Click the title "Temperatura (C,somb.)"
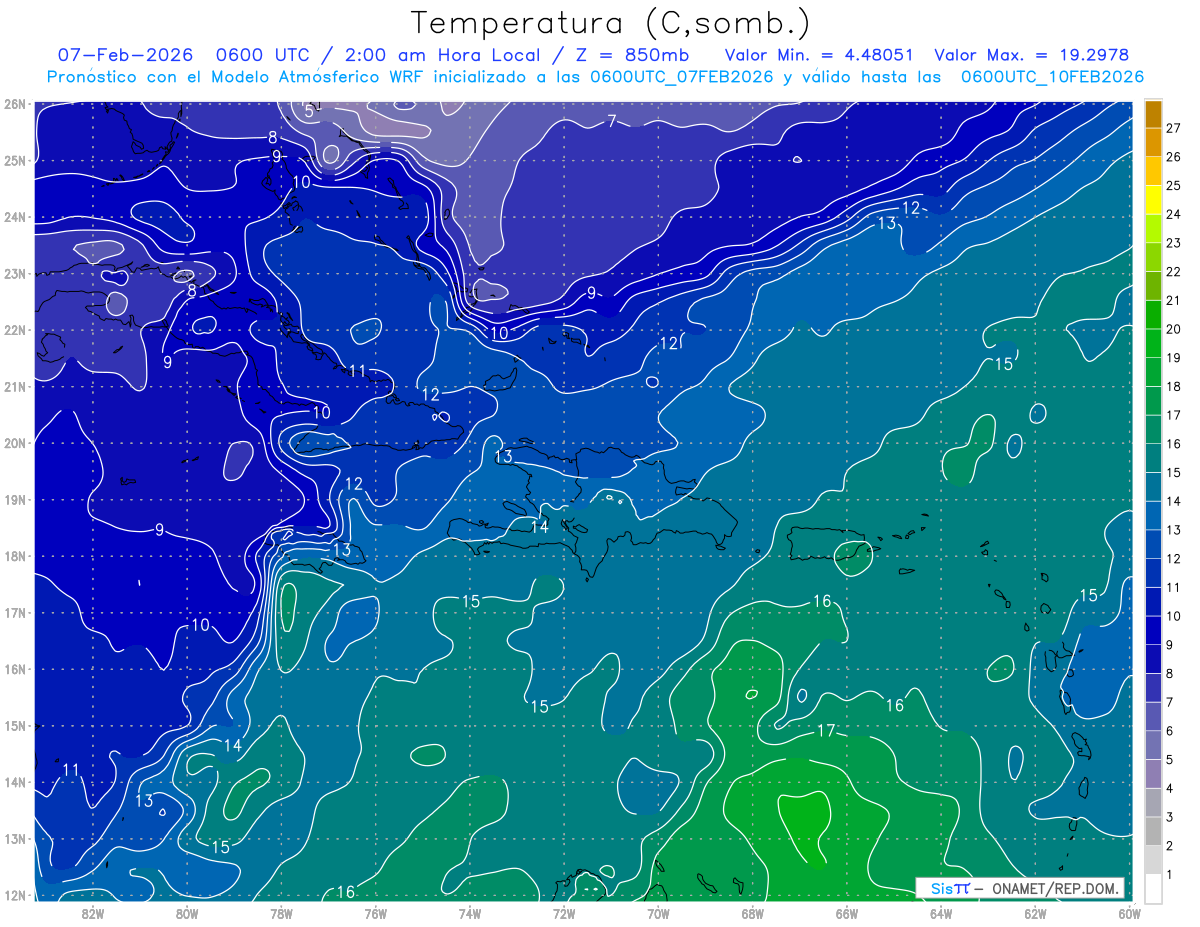The height and width of the screenshot is (927, 1200). pyautogui.click(x=610, y=23)
